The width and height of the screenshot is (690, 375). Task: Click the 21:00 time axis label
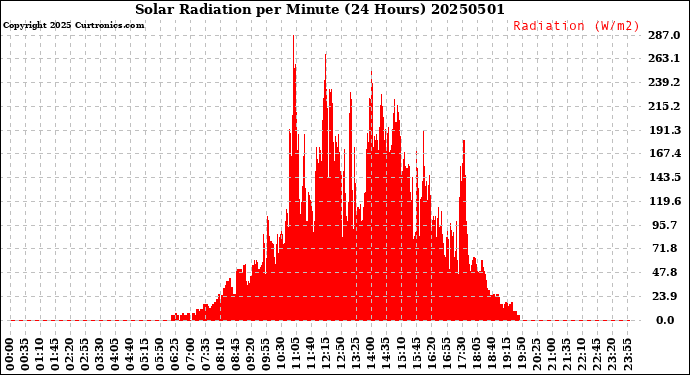click(551, 355)
